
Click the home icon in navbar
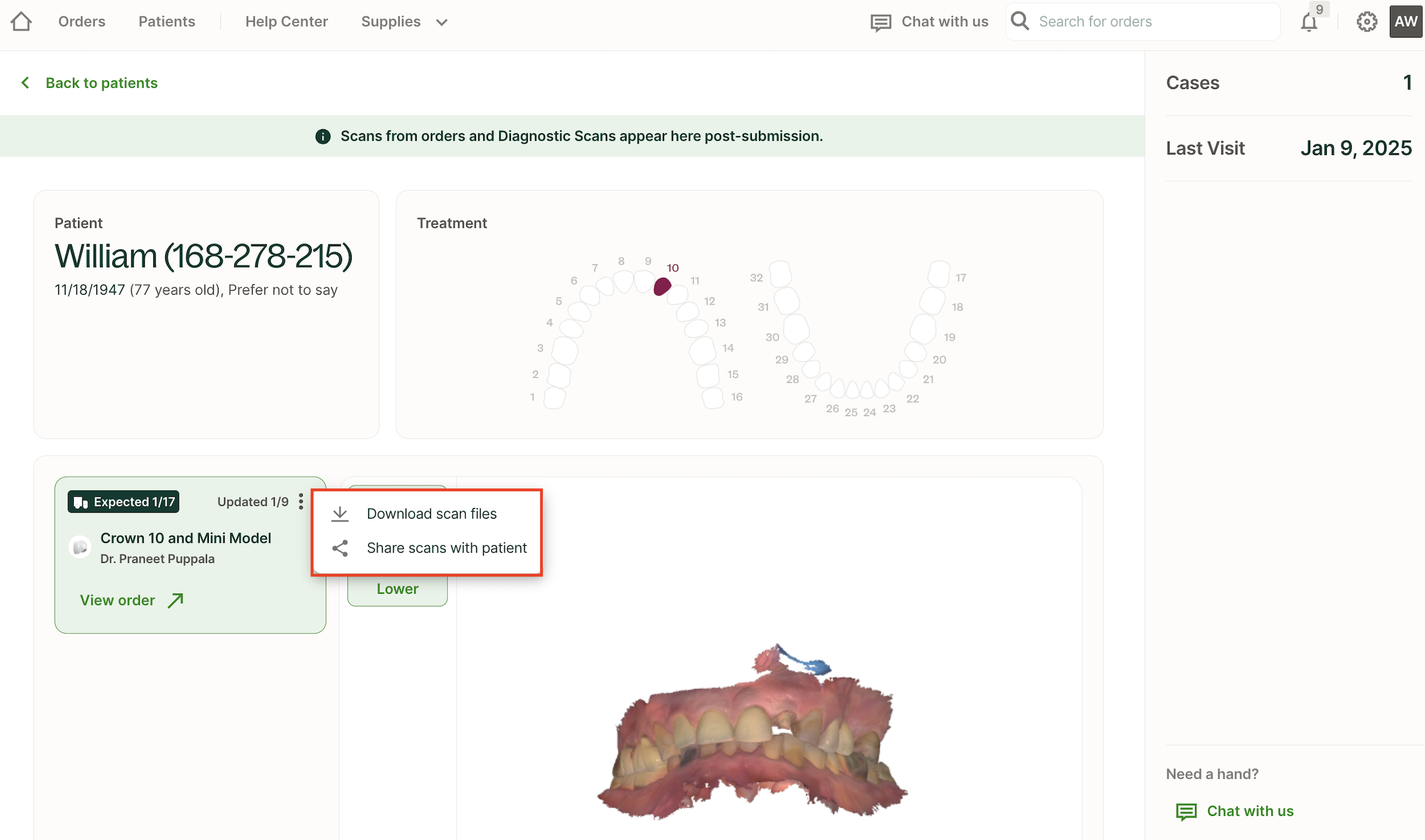coord(21,22)
